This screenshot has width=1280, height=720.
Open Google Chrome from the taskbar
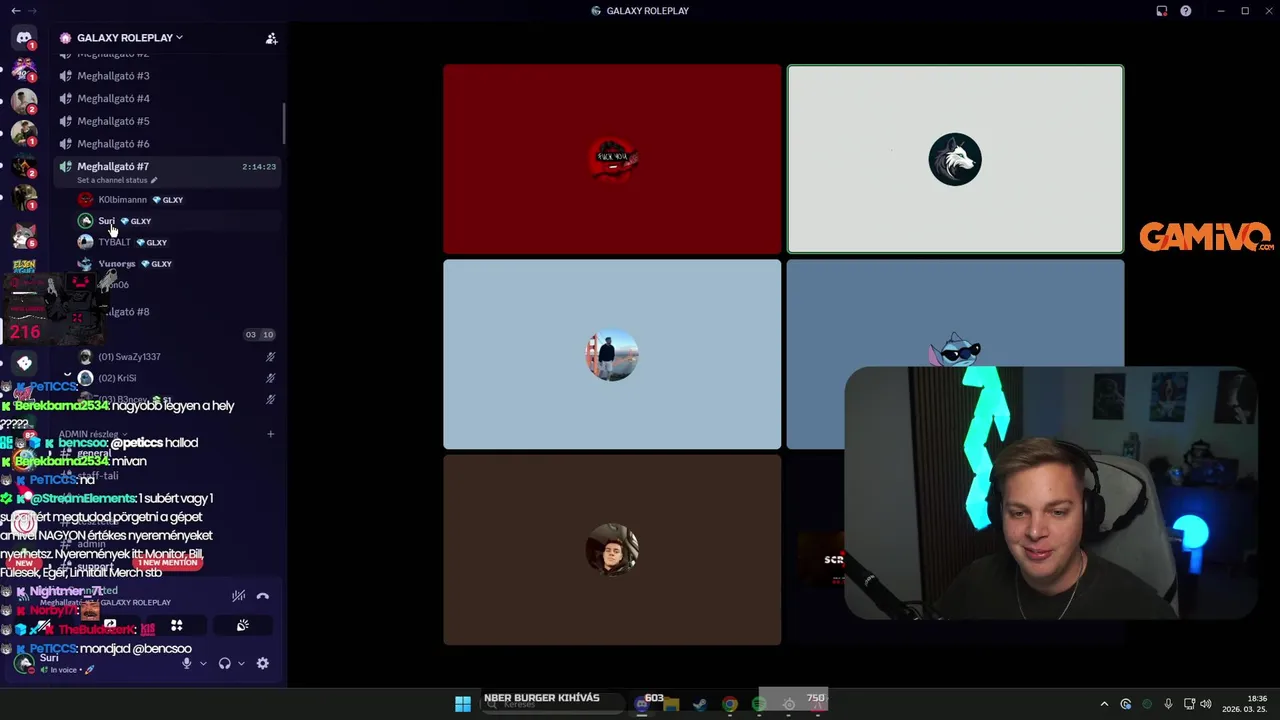[x=730, y=704]
